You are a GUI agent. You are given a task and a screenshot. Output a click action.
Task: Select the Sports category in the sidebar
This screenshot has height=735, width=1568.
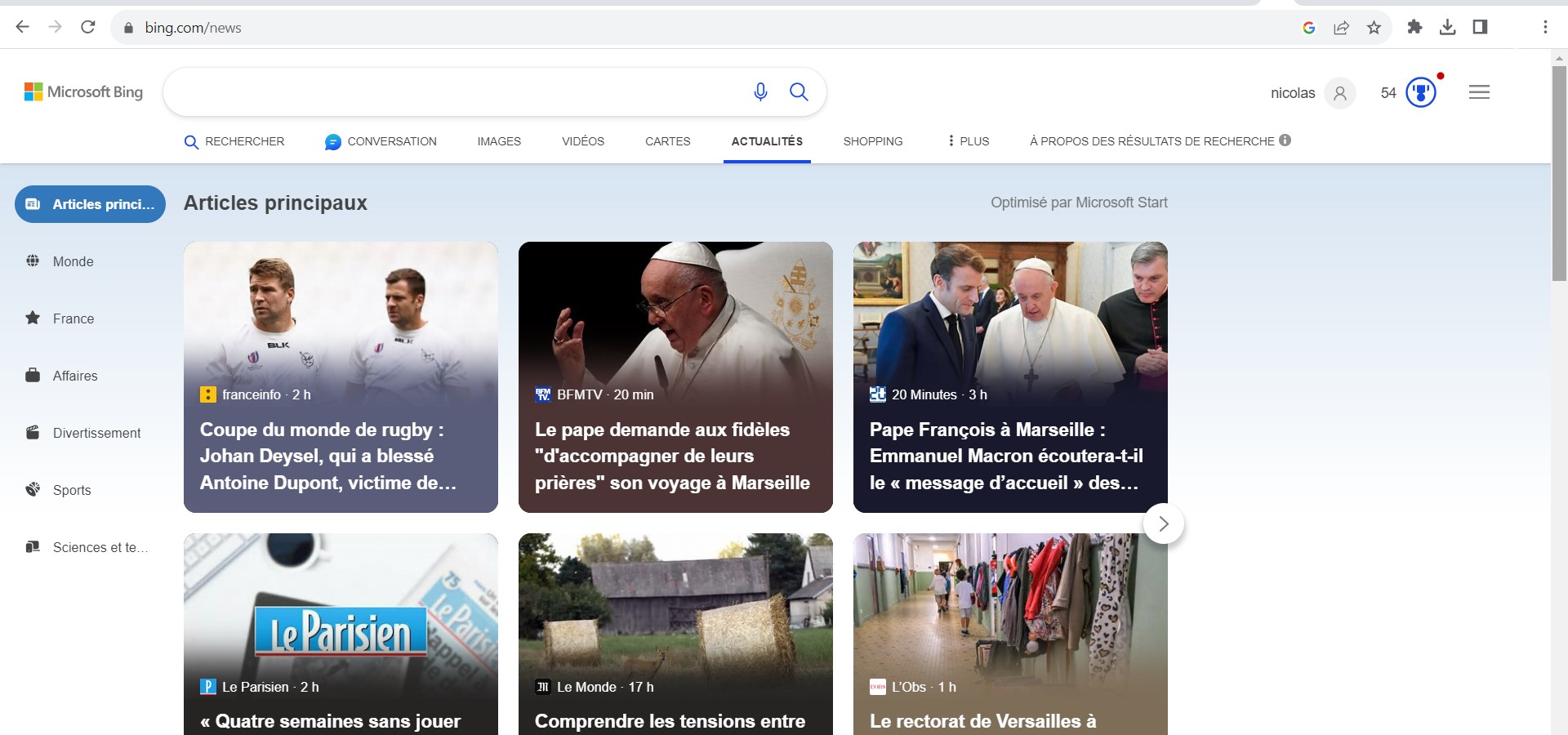pyautogui.click(x=72, y=490)
